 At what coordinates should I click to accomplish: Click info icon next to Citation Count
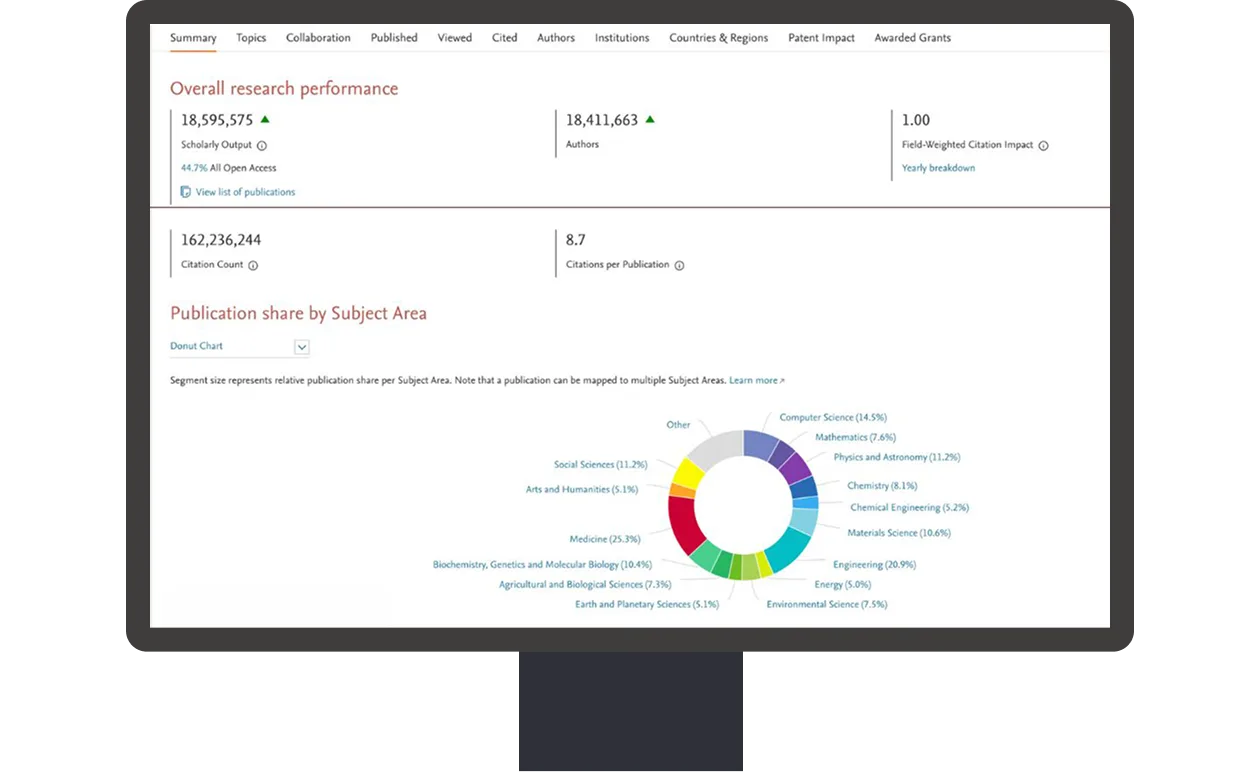tap(253, 266)
